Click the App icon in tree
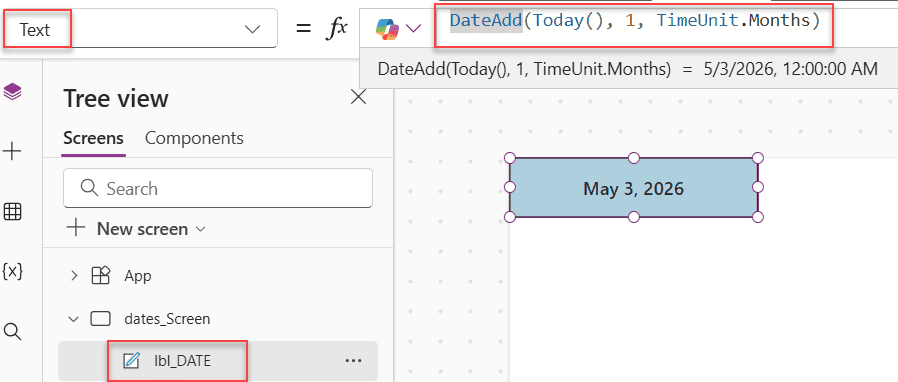Image resolution: width=898 pixels, height=382 pixels. [x=100, y=276]
